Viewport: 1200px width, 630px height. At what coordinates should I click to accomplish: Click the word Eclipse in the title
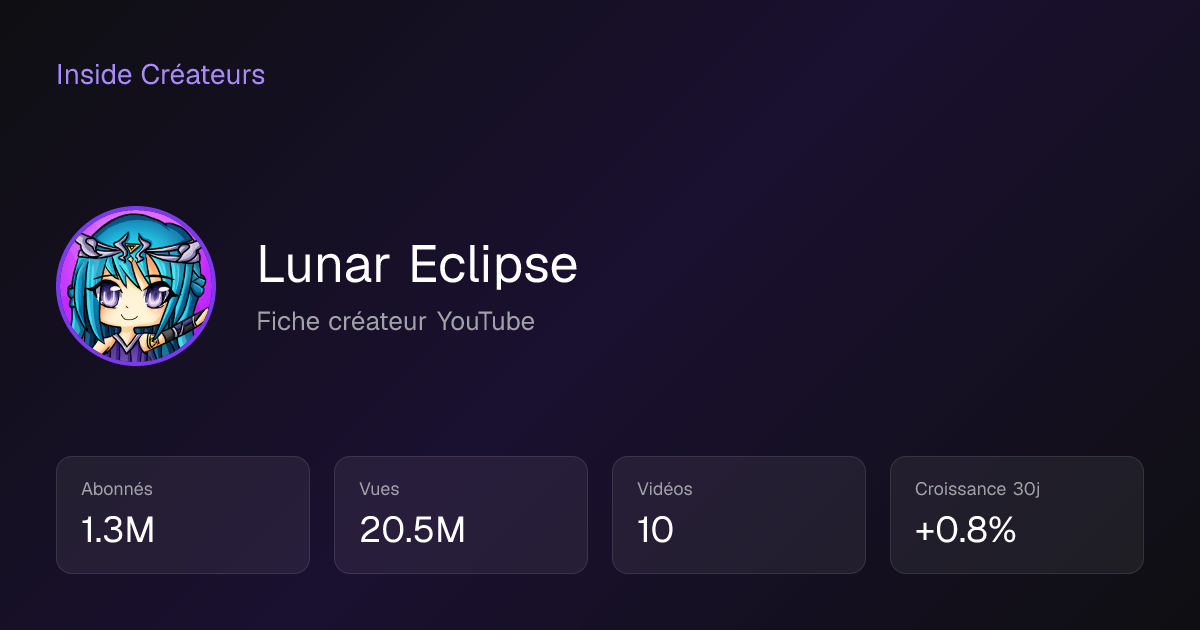point(493,267)
